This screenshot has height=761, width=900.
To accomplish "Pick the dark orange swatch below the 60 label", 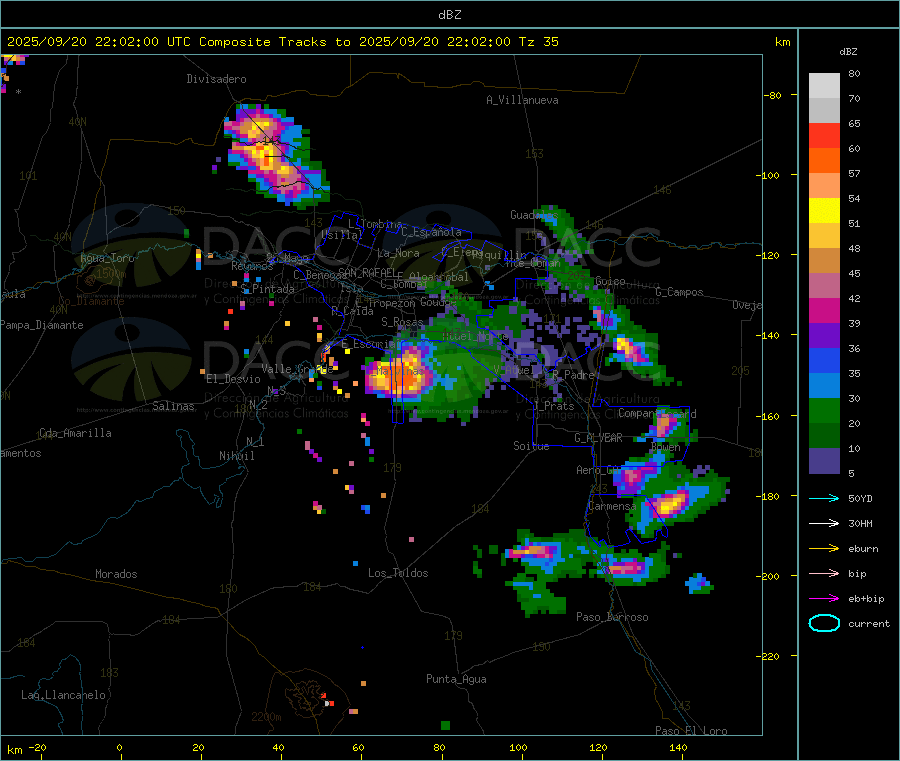I will [824, 161].
